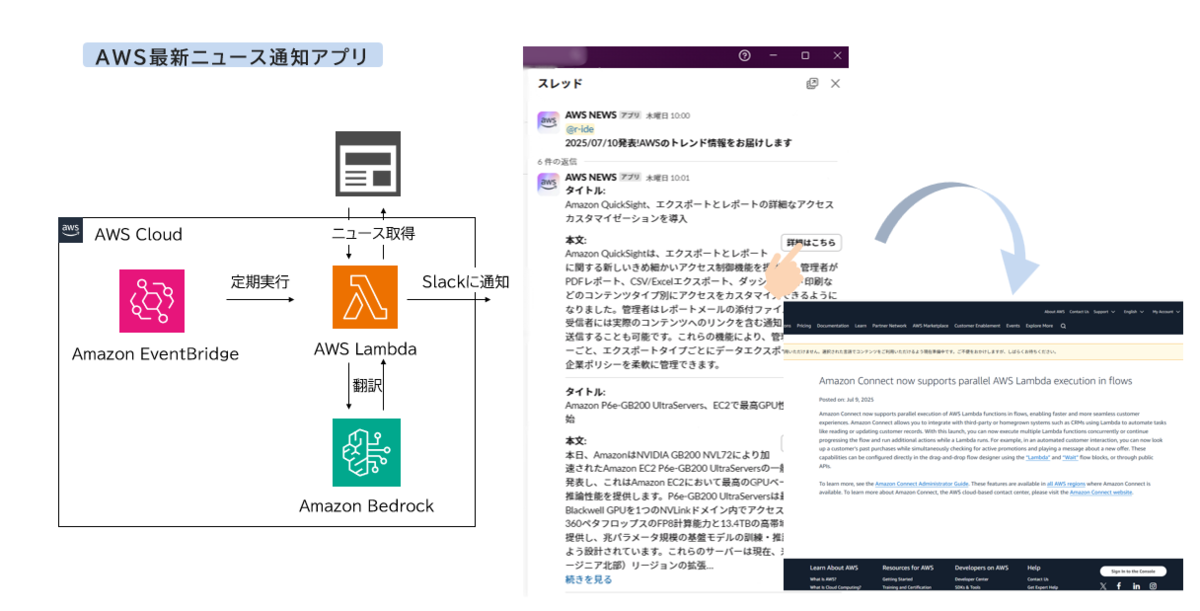Click Getting Started footer link
This screenshot has width=1200, height=611.
point(897,579)
